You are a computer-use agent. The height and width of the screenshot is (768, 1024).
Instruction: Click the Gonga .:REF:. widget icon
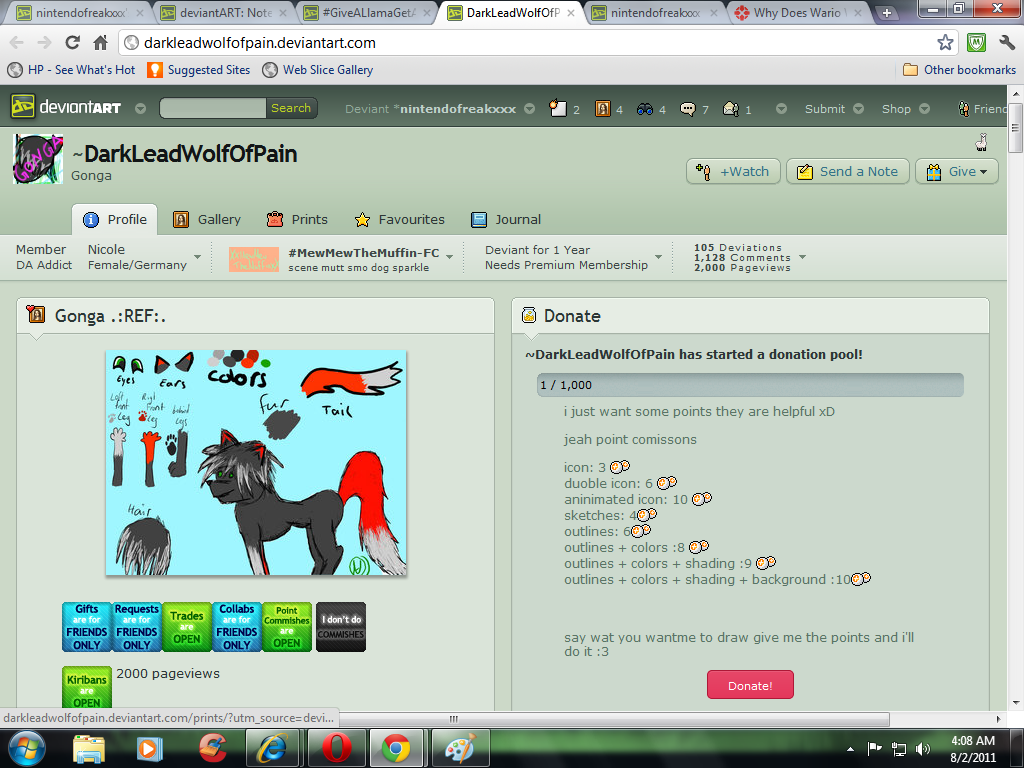point(35,314)
